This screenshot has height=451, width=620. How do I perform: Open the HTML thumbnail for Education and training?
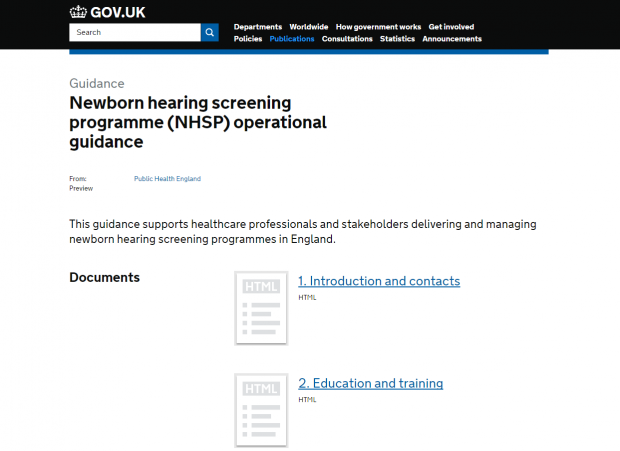(261, 410)
